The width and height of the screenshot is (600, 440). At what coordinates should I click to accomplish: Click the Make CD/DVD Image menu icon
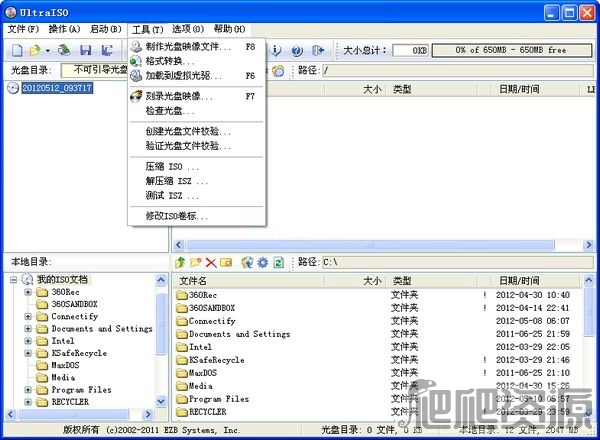point(136,46)
